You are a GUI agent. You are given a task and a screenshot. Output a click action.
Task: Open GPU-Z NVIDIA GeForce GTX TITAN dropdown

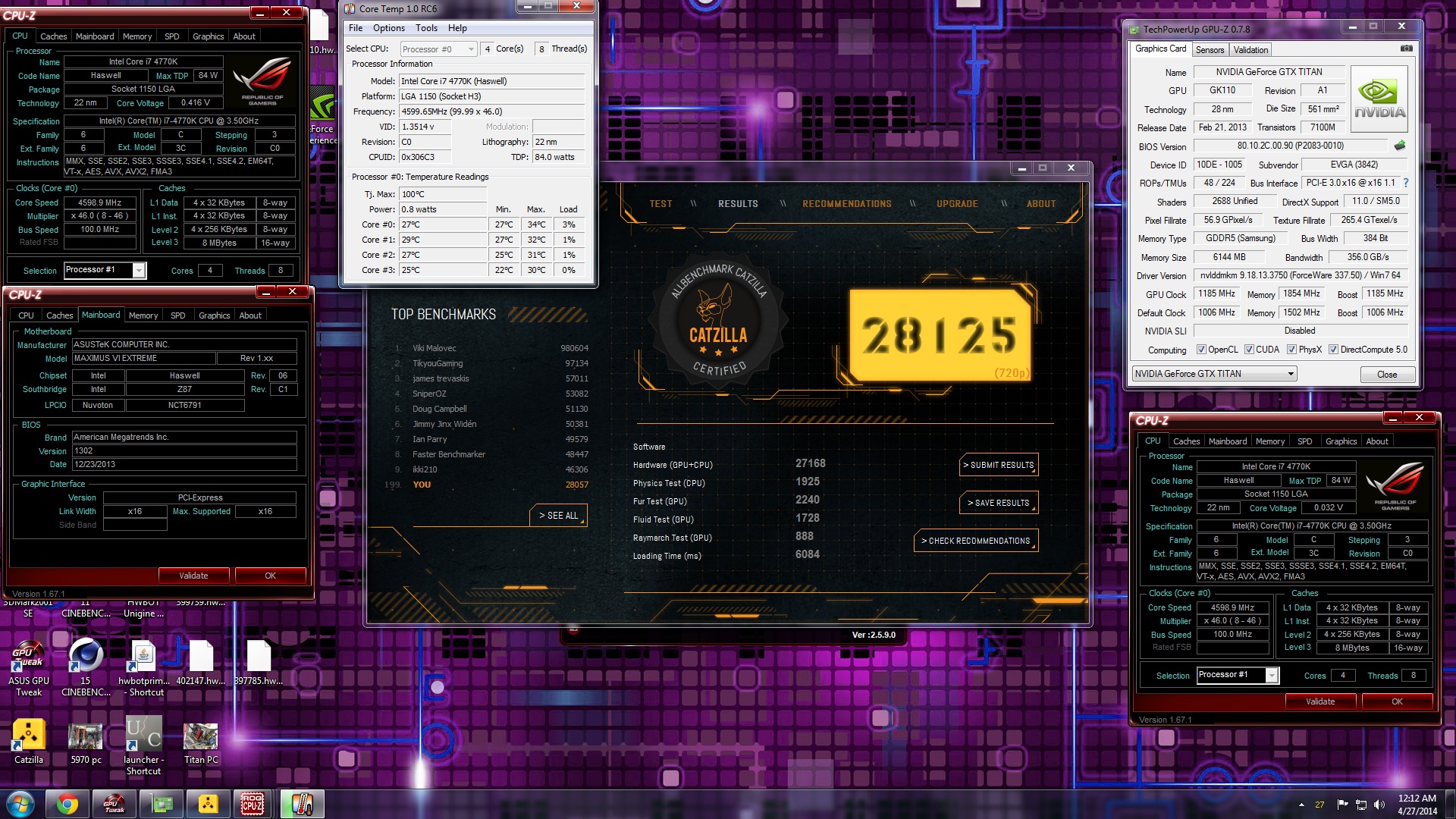tap(1214, 374)
